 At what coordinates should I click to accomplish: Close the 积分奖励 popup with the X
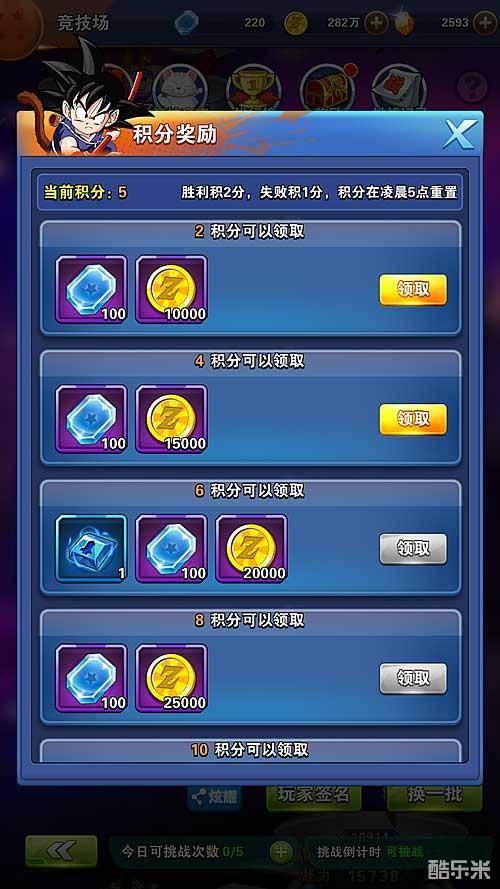(459, 134)
